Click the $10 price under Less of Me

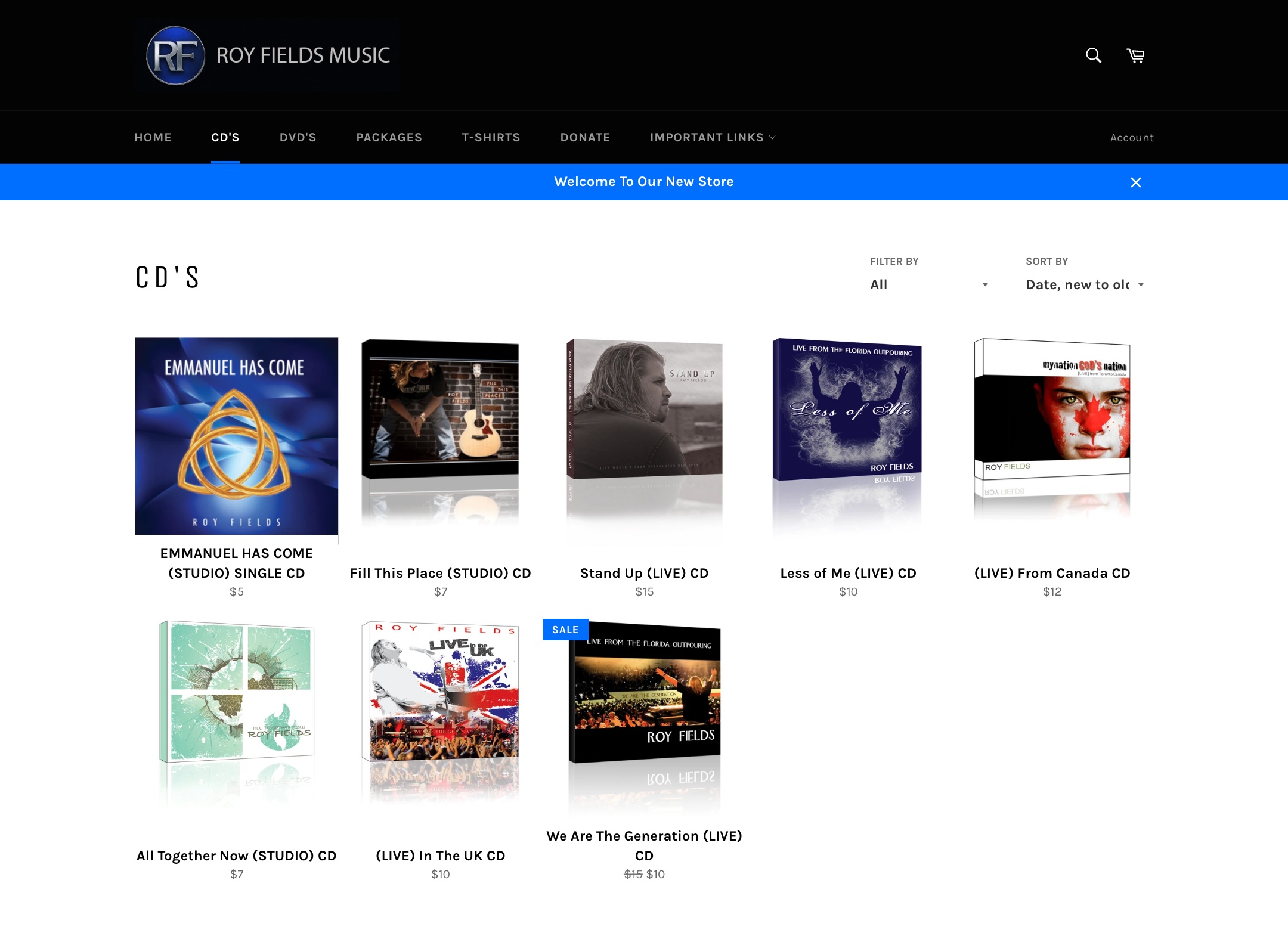pyautogui.click(x=848, y=592)
